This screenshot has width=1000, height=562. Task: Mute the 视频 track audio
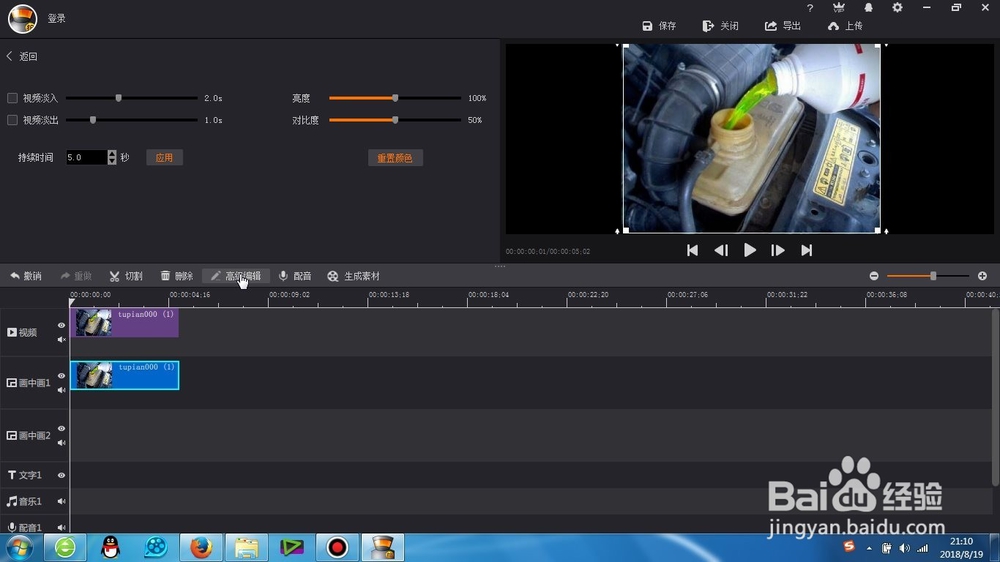[x=61, y=339]
